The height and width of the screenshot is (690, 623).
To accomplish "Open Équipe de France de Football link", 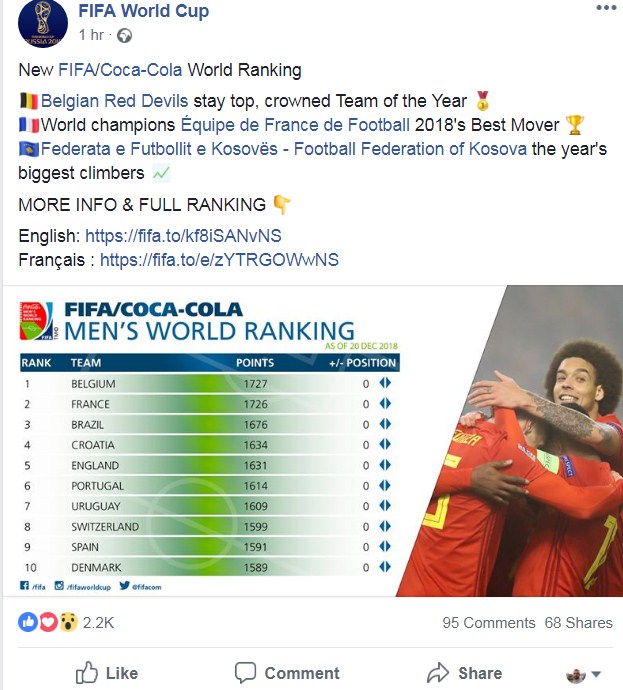I will coord(295,125).
